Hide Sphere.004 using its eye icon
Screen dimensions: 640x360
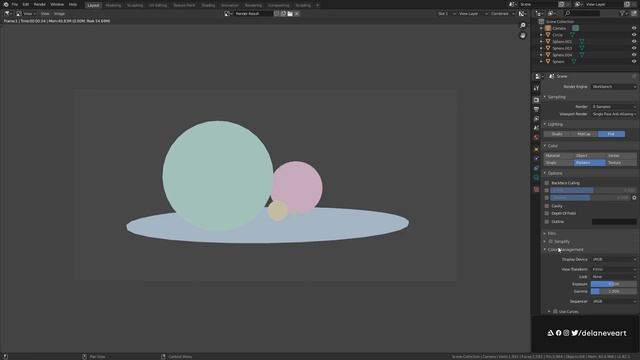tap(634, 55)
